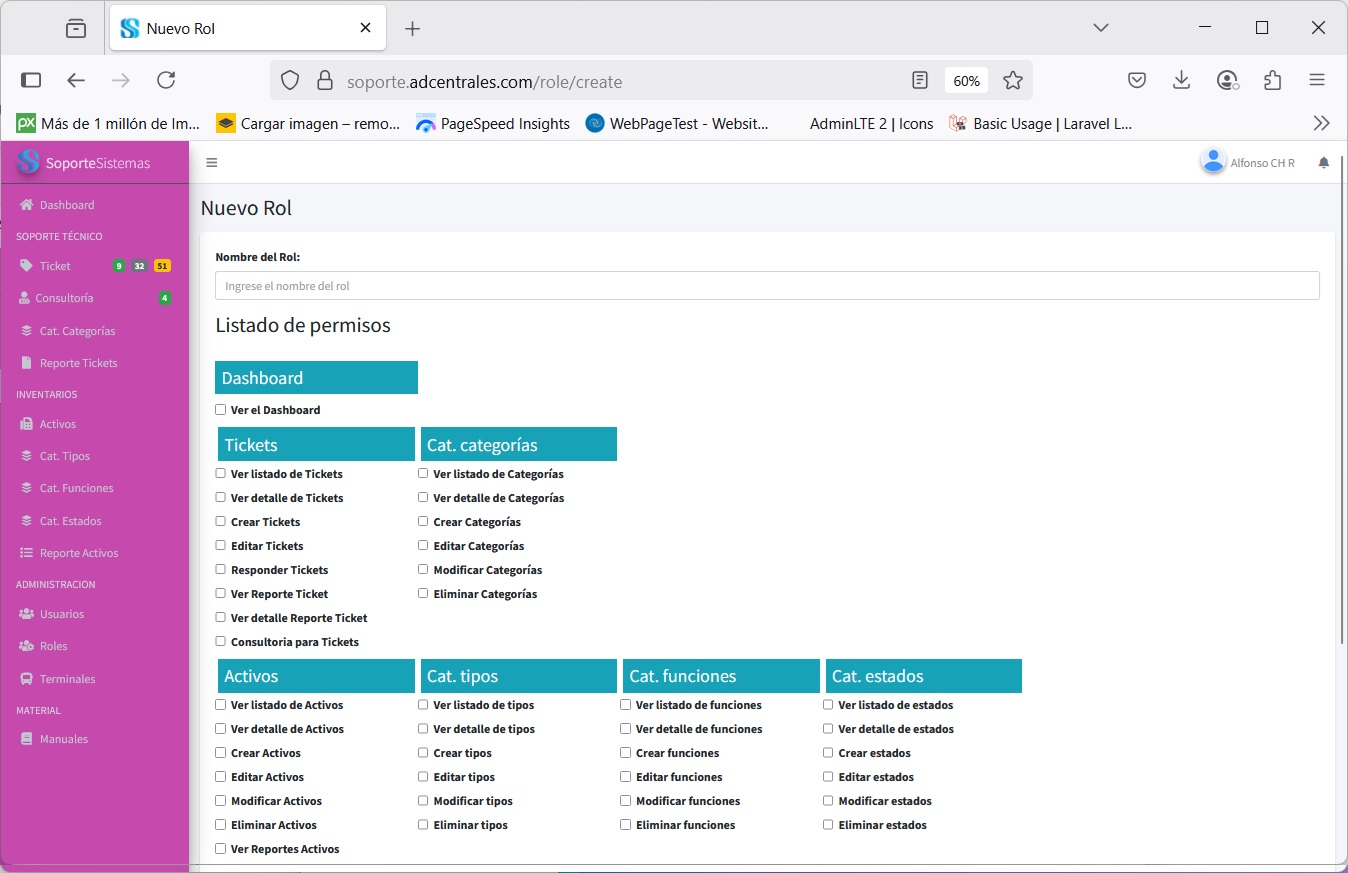Check the Ver listado de estados box
1348x873 pixels.
tap(828, 705)
